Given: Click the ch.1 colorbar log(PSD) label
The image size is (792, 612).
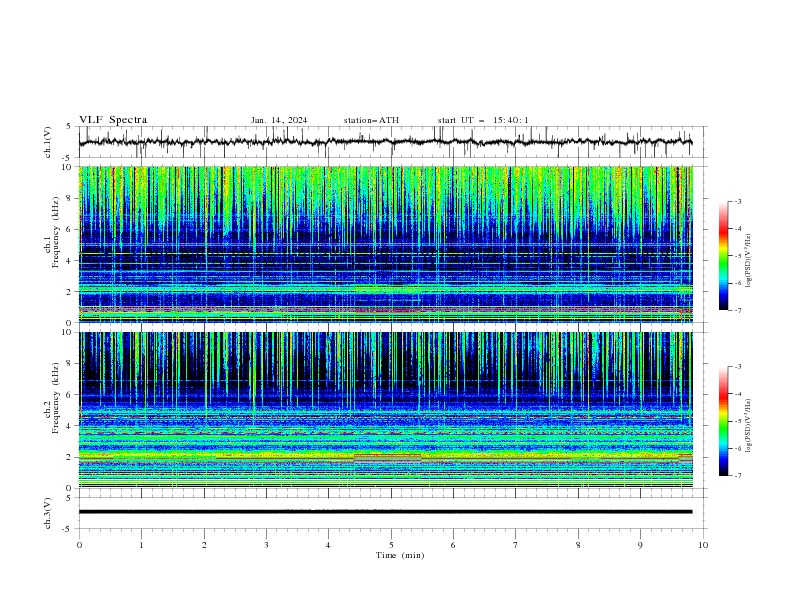Looking at the screenshot, I should pyautogui.click(x=748, y=261).
